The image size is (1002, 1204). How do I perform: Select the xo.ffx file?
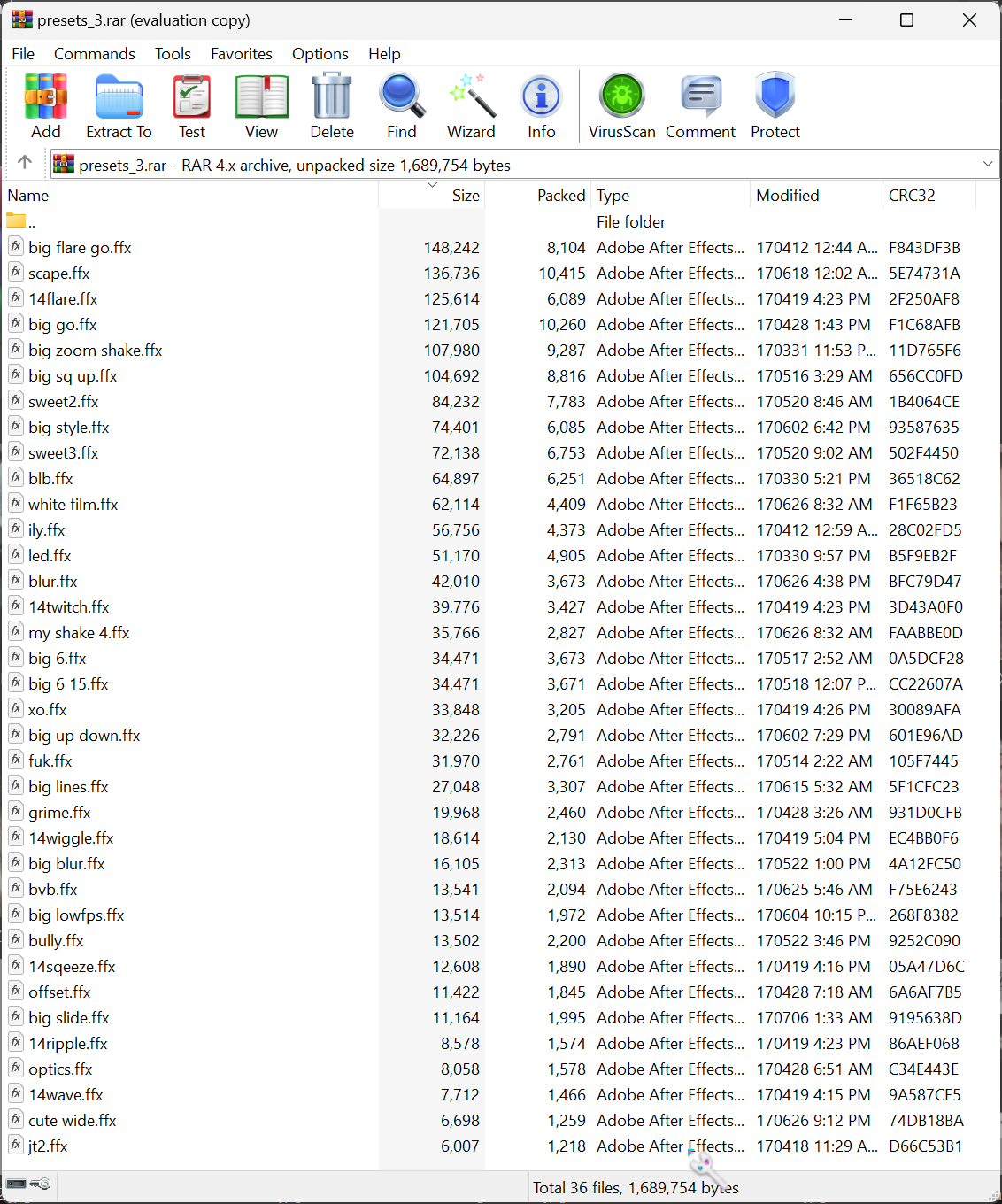[48, 710]
